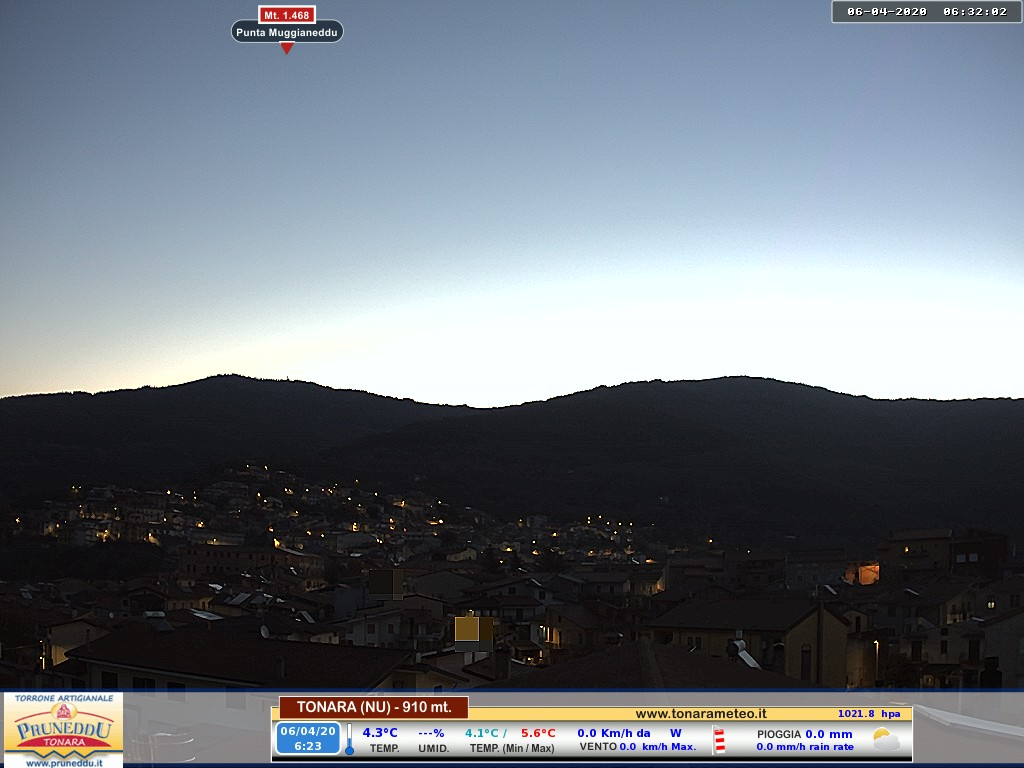1024x768 pixels.
Task: Click the 4.3°C temperature reading
Action: tap(379, 733)
